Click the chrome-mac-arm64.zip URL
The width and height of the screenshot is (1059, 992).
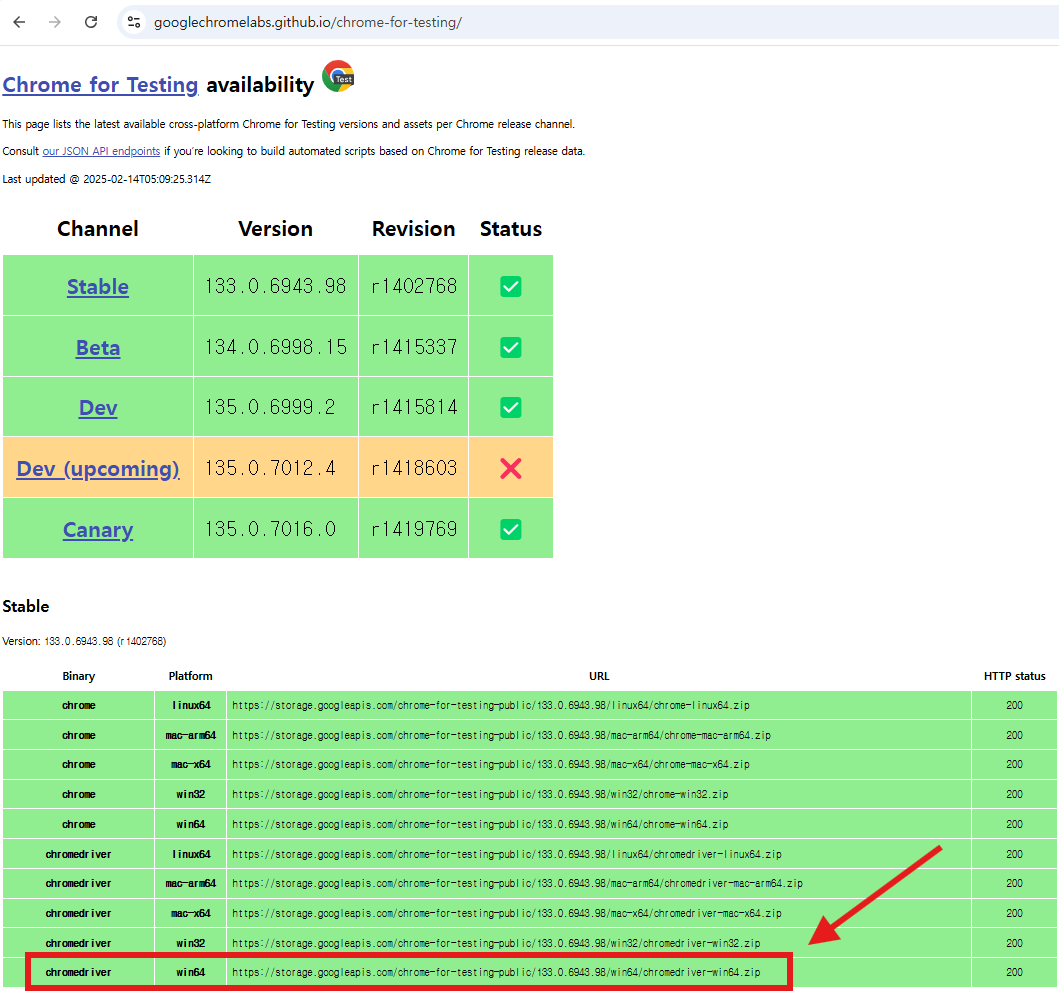(501, 735)
